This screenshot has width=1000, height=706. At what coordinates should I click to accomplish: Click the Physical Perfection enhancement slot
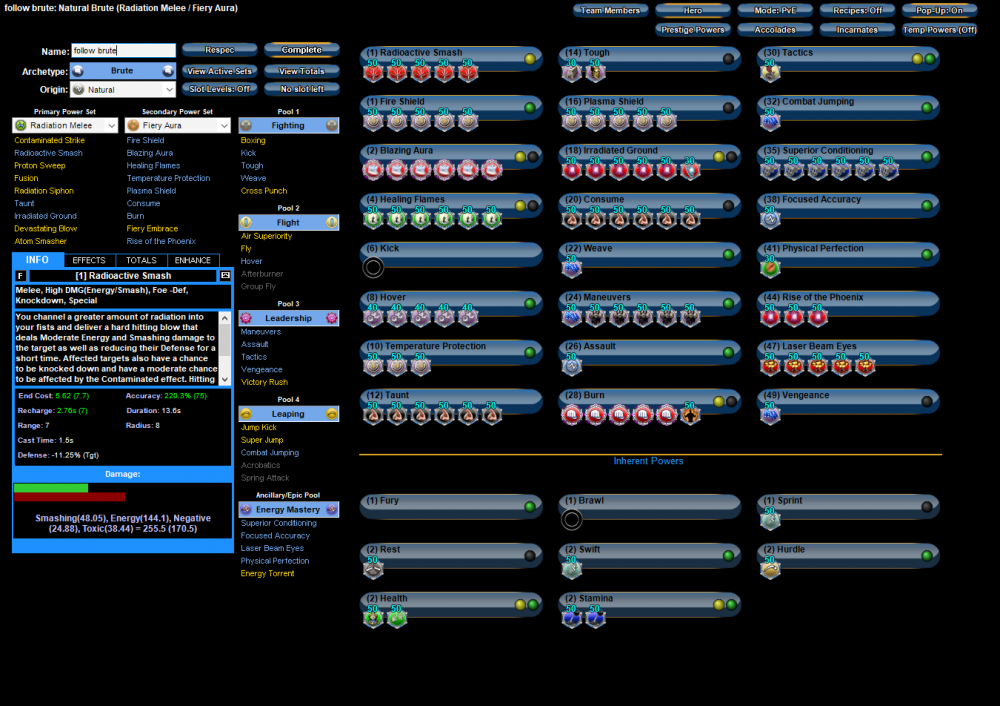click(770, 268)
